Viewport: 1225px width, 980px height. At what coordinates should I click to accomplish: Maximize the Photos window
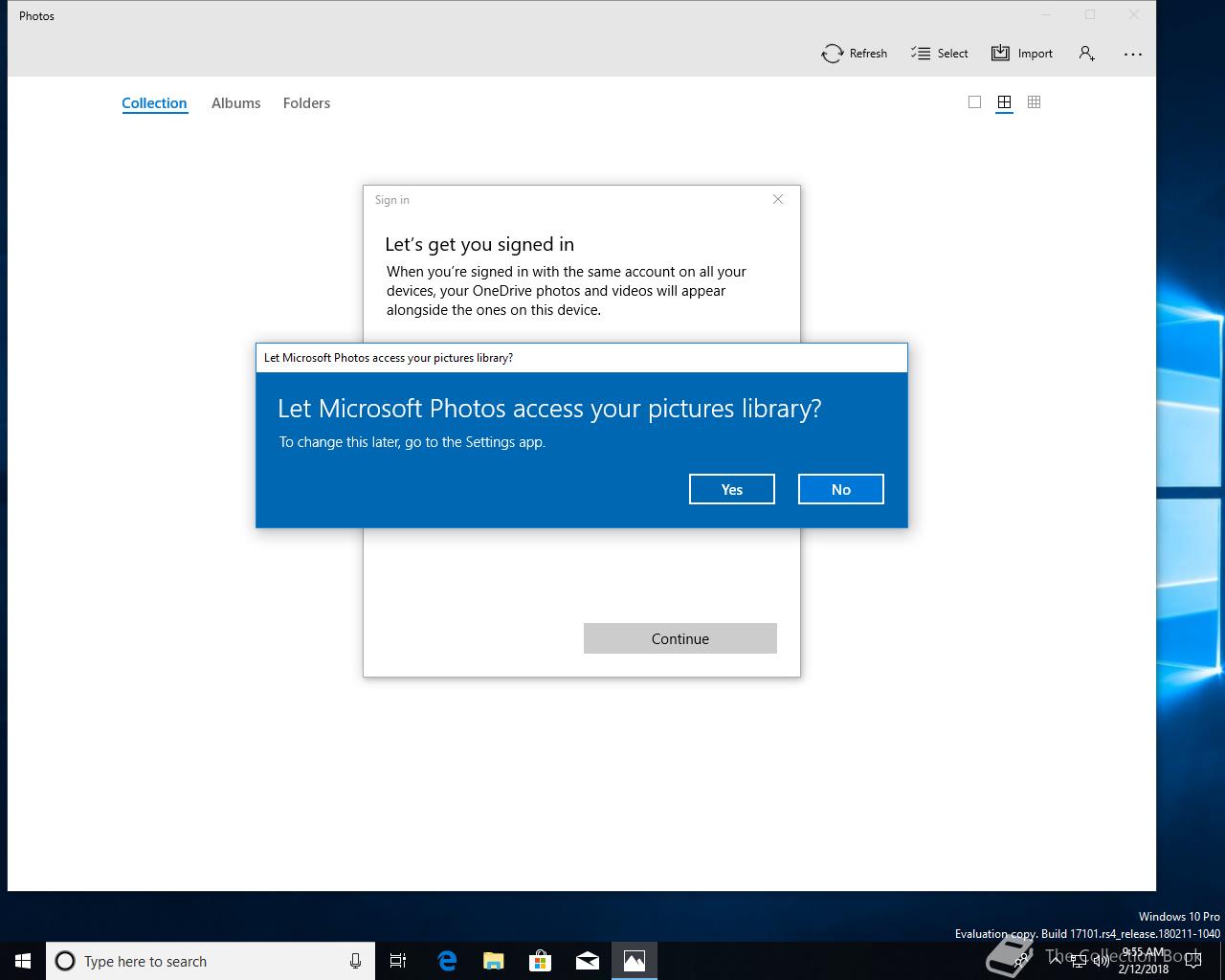(x=1090, y=15)
